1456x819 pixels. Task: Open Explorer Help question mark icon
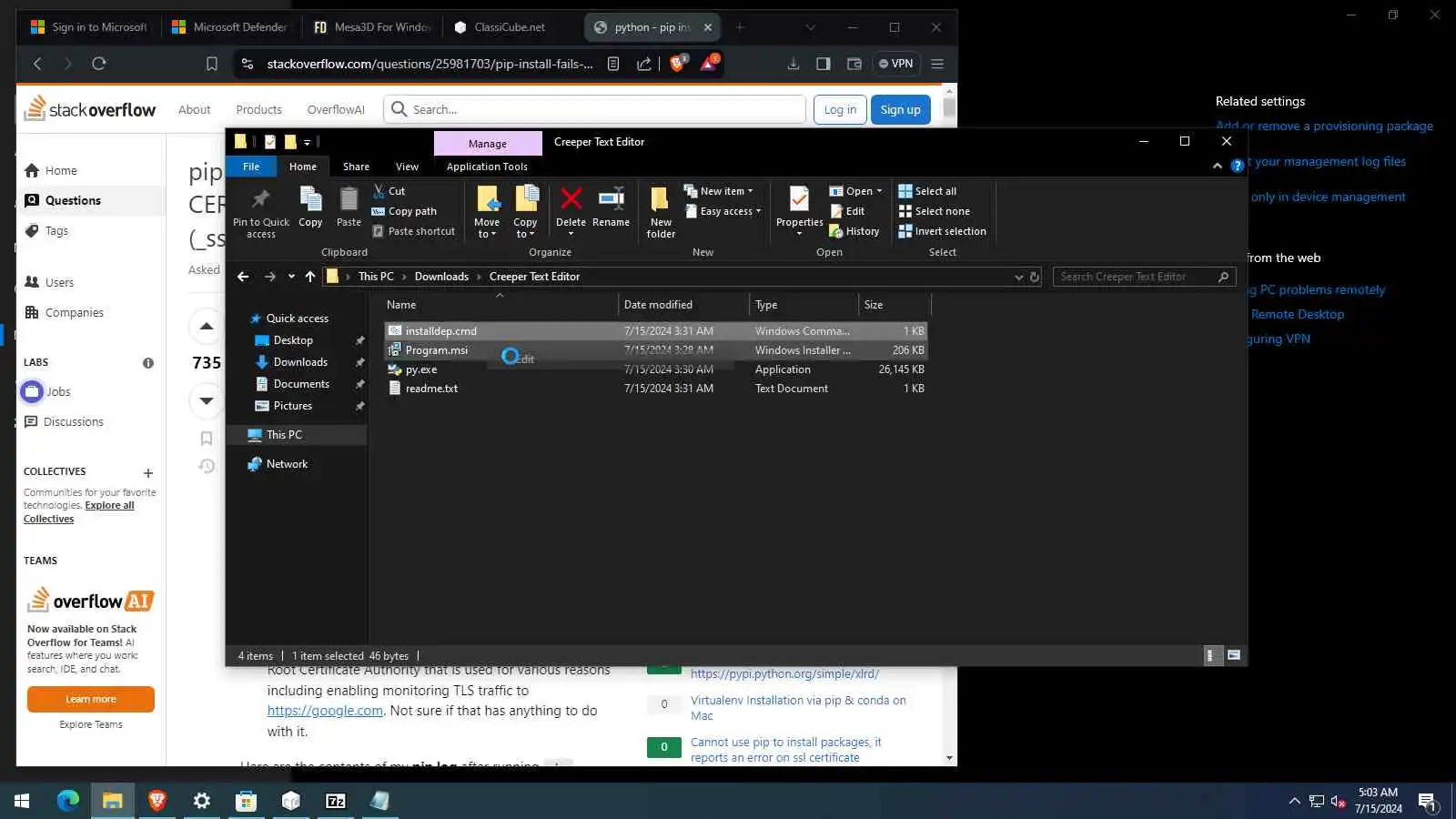click(x=1237, y=166)
